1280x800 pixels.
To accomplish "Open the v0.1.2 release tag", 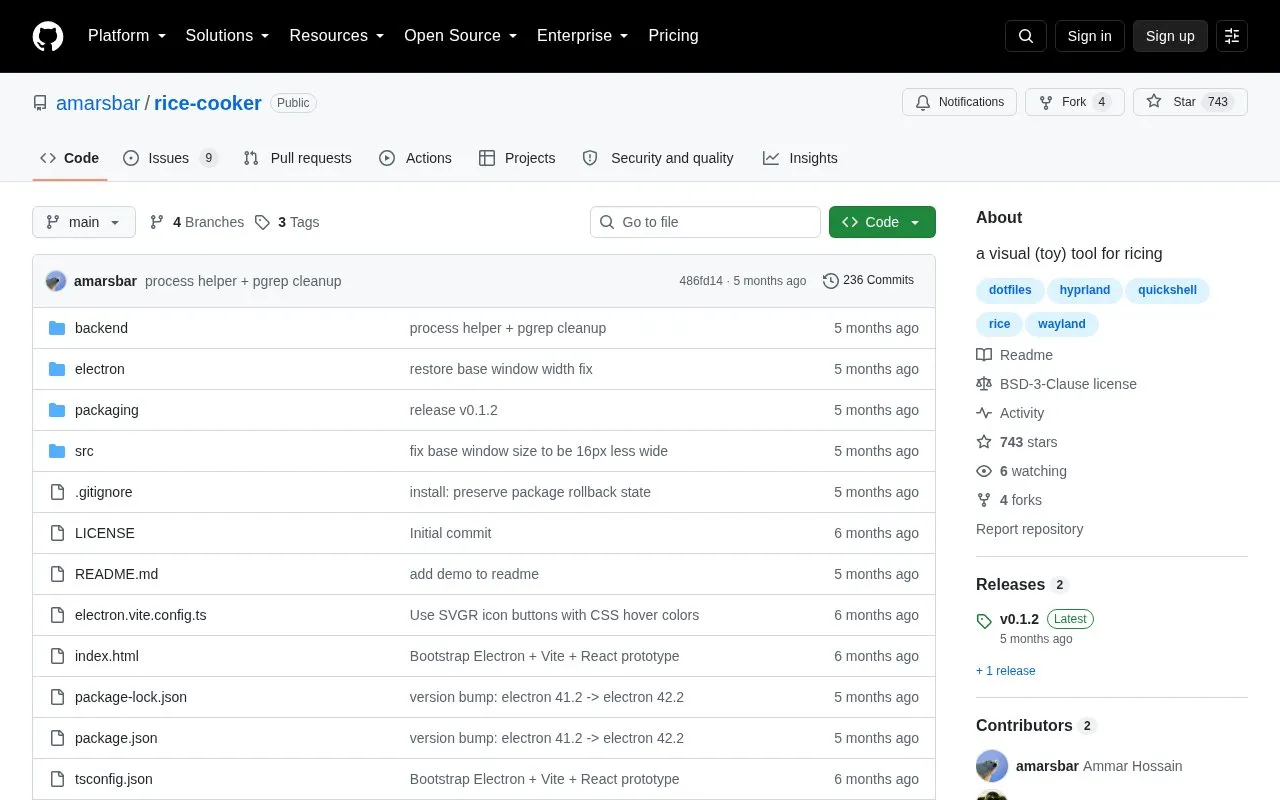I will 1019,619.
